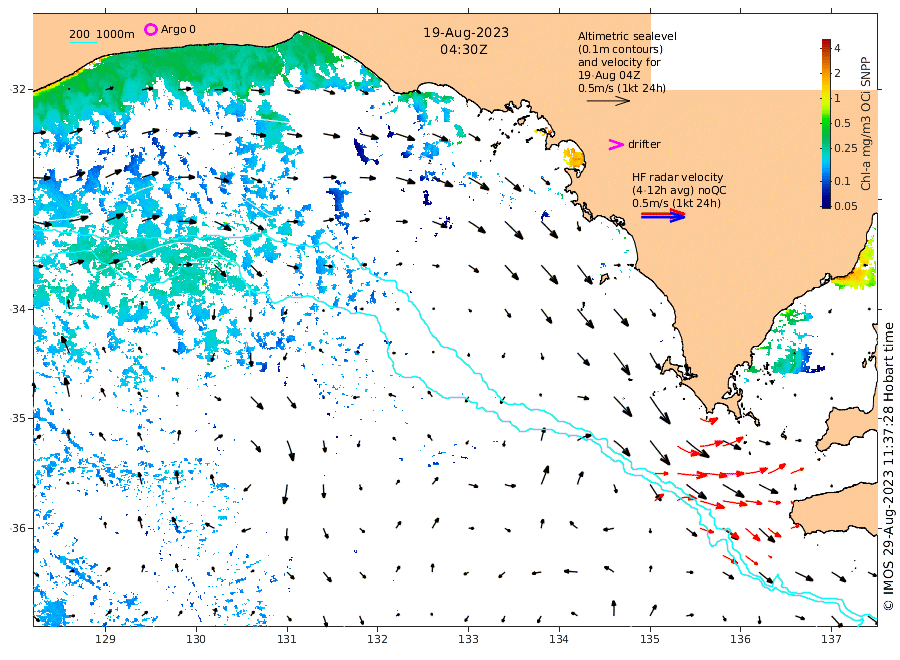This screenshot has height=660, width=900.
Task: Click the latitude axis label -32
Action: point(18,90)
